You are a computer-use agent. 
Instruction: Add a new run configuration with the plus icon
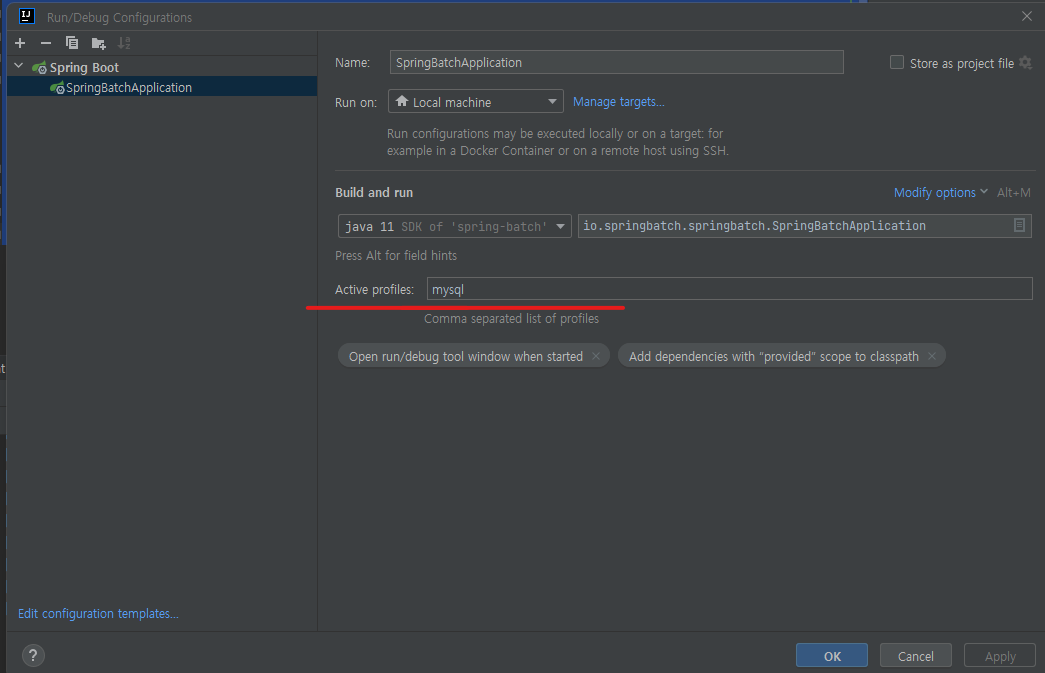[x=20, y=43]
